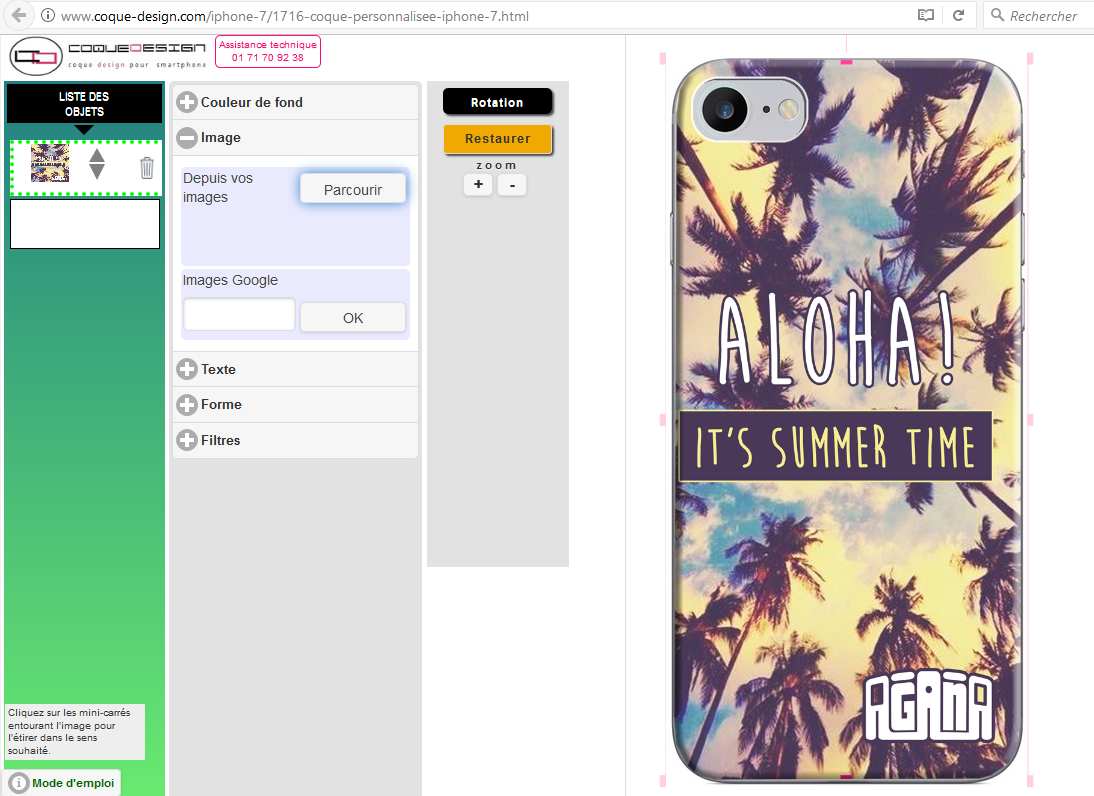The image size is (1094, 796).
Task: Click the AGANA logo on case preview
Action: [x=929, y=706]
